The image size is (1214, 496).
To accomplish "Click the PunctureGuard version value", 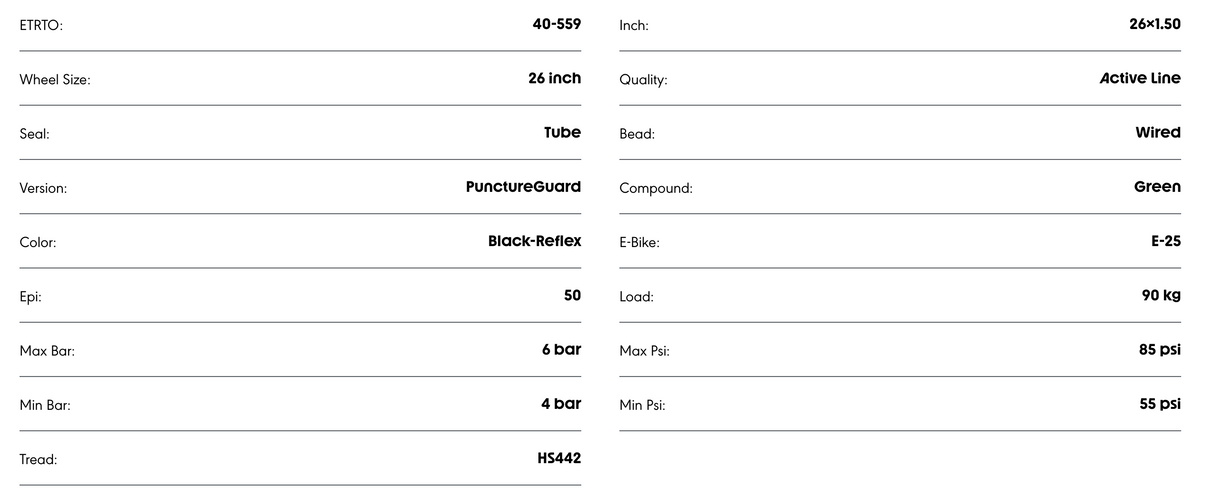I will (x=523, y=187).
